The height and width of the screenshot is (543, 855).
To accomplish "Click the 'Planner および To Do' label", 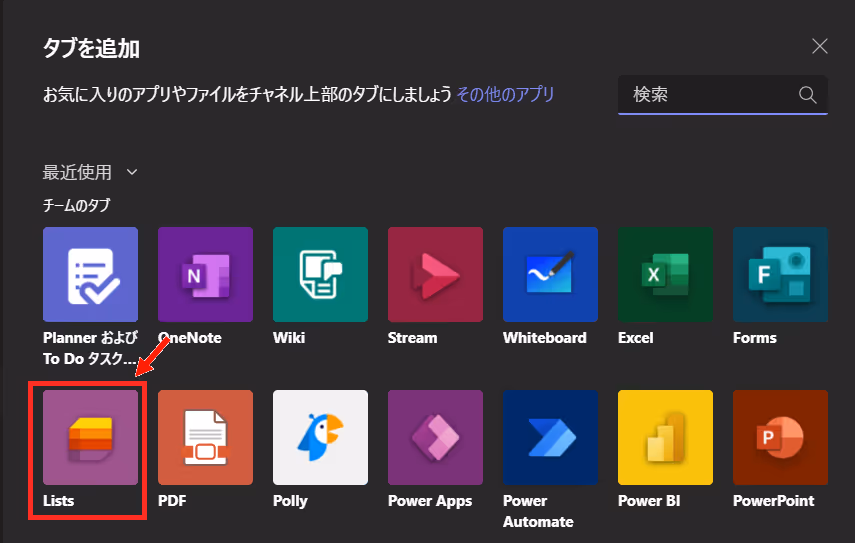I will [x=91, y=348].
